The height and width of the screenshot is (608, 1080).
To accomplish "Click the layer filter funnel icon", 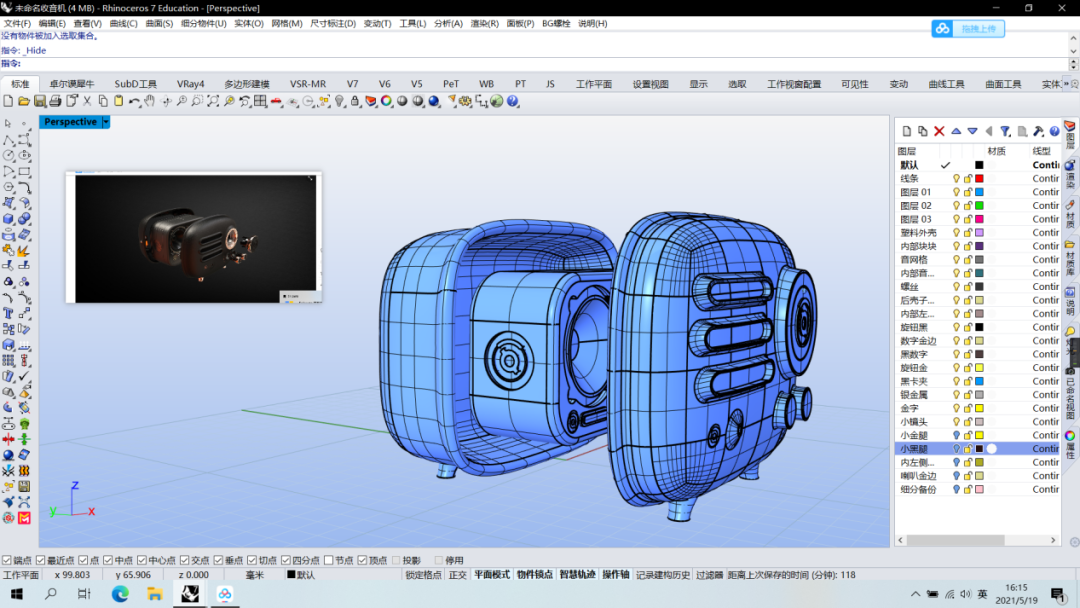I will [x=1005, y=131].
